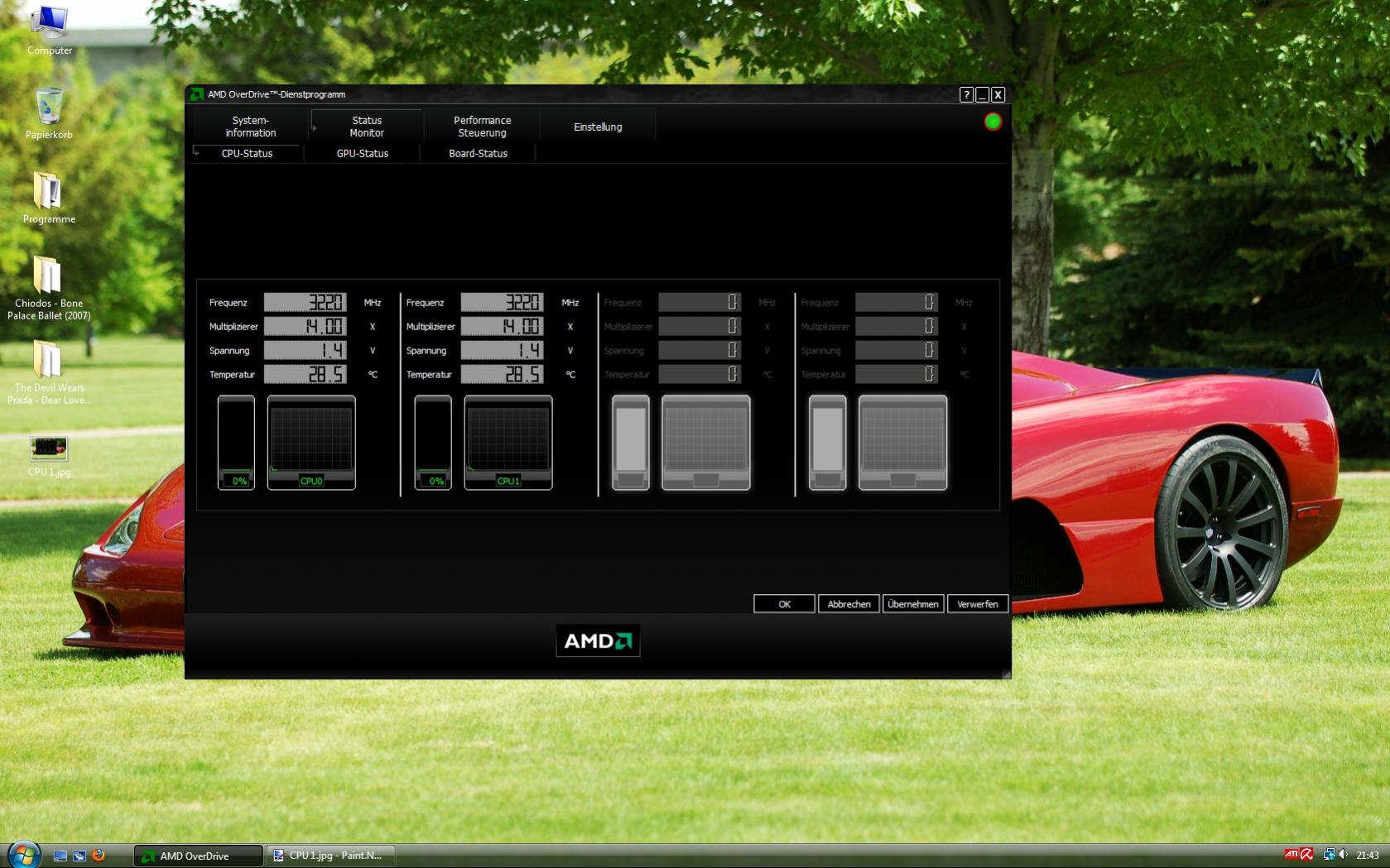The height and width of the screenshot is (868, 1390).
Task: Click the CPU1 Temperatur value 28.5
Action: [x=503, y=374]
